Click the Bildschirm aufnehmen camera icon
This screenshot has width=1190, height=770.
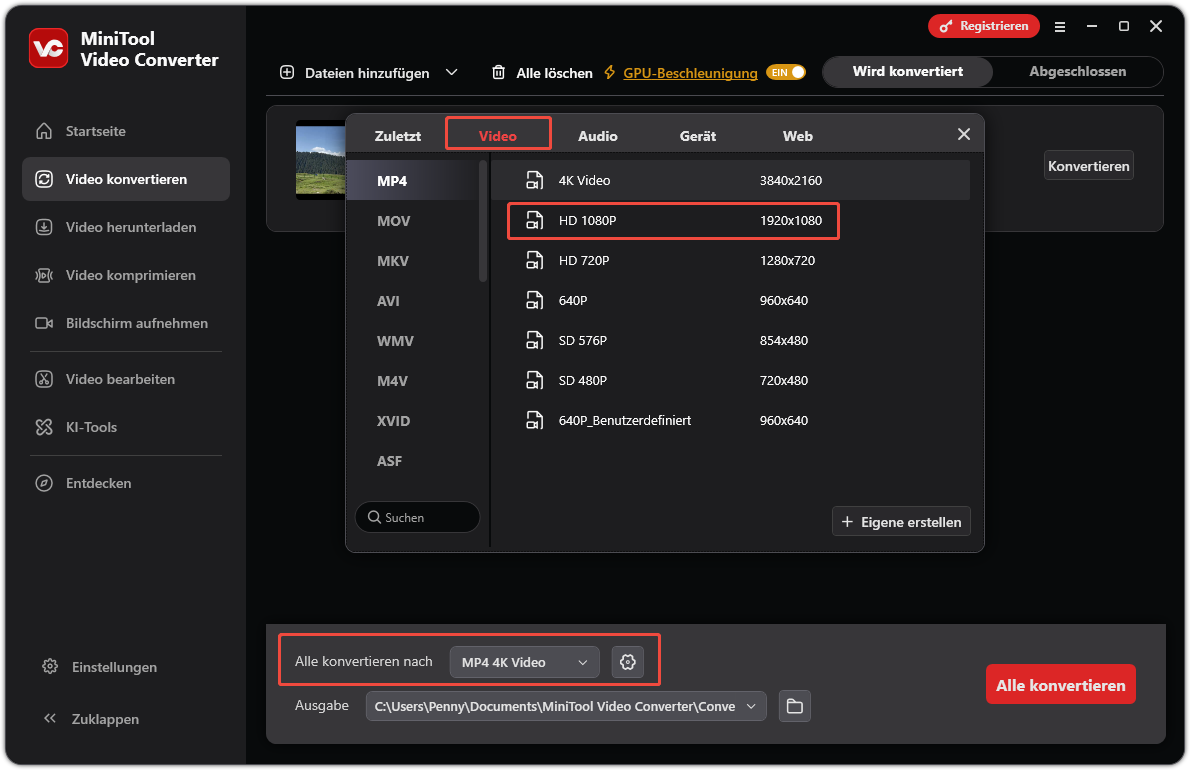[44, 323]
